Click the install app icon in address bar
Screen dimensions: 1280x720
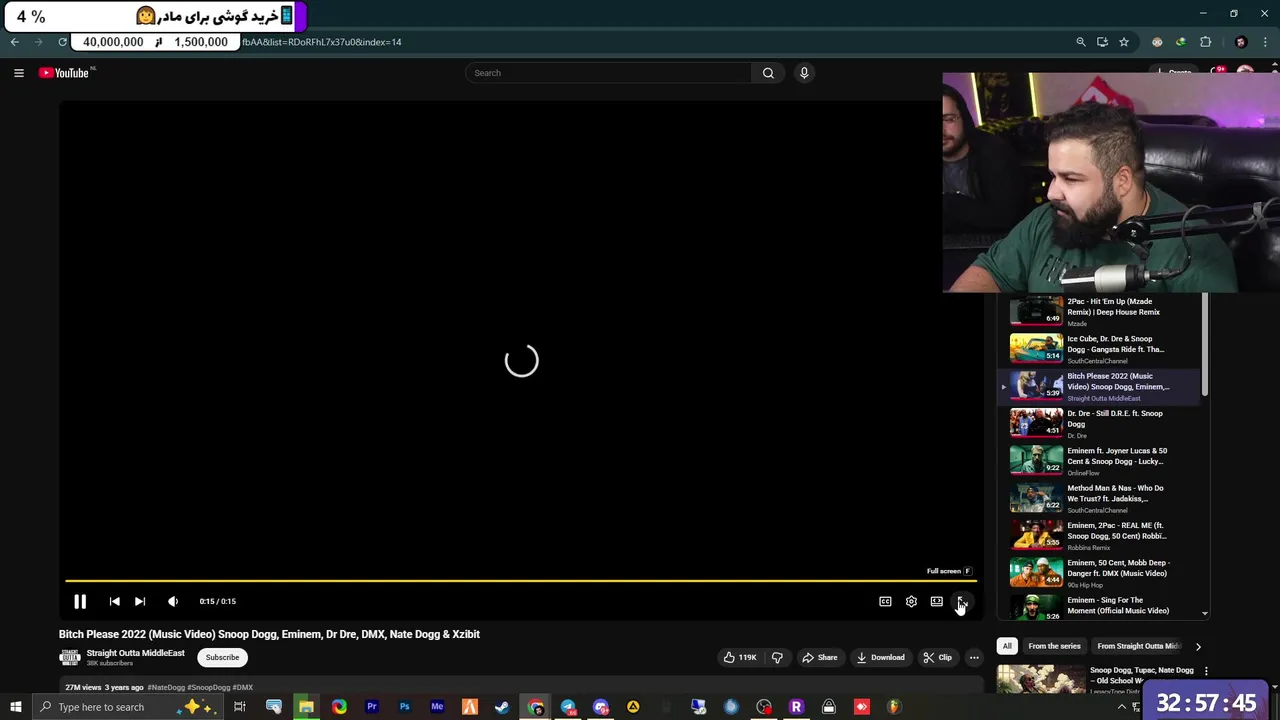pos(1102,42)
